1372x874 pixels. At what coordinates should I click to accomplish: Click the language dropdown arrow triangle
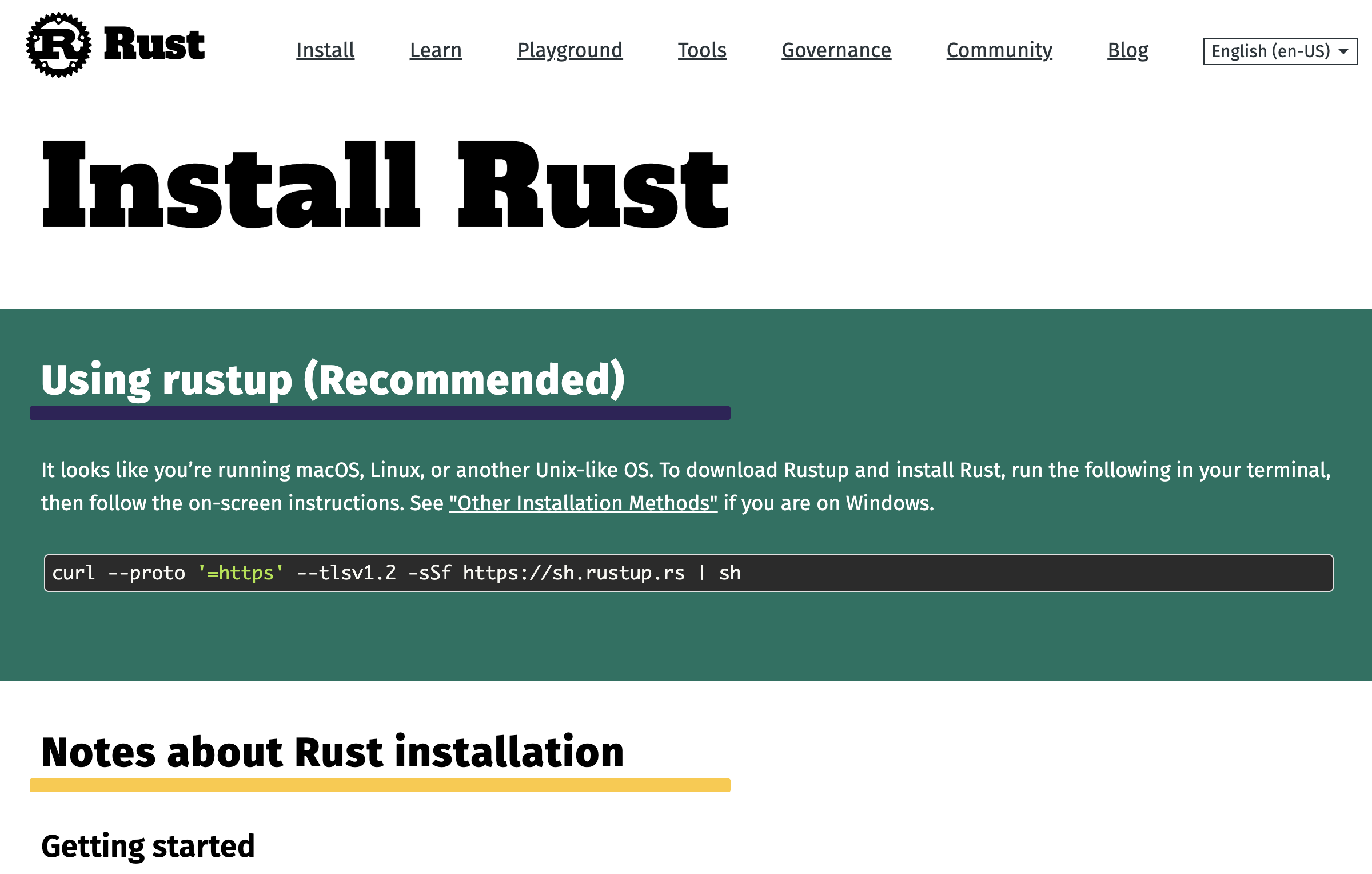pyautogui.click(x=1343, y=51)
